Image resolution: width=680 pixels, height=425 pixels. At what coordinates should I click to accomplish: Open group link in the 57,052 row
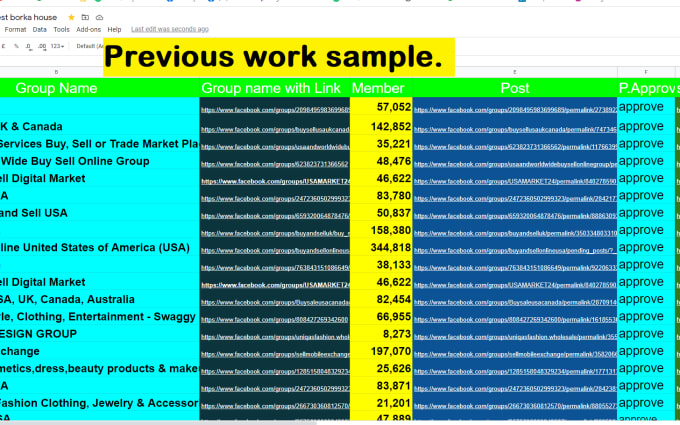pyautogui.click(x=275, y=110)
